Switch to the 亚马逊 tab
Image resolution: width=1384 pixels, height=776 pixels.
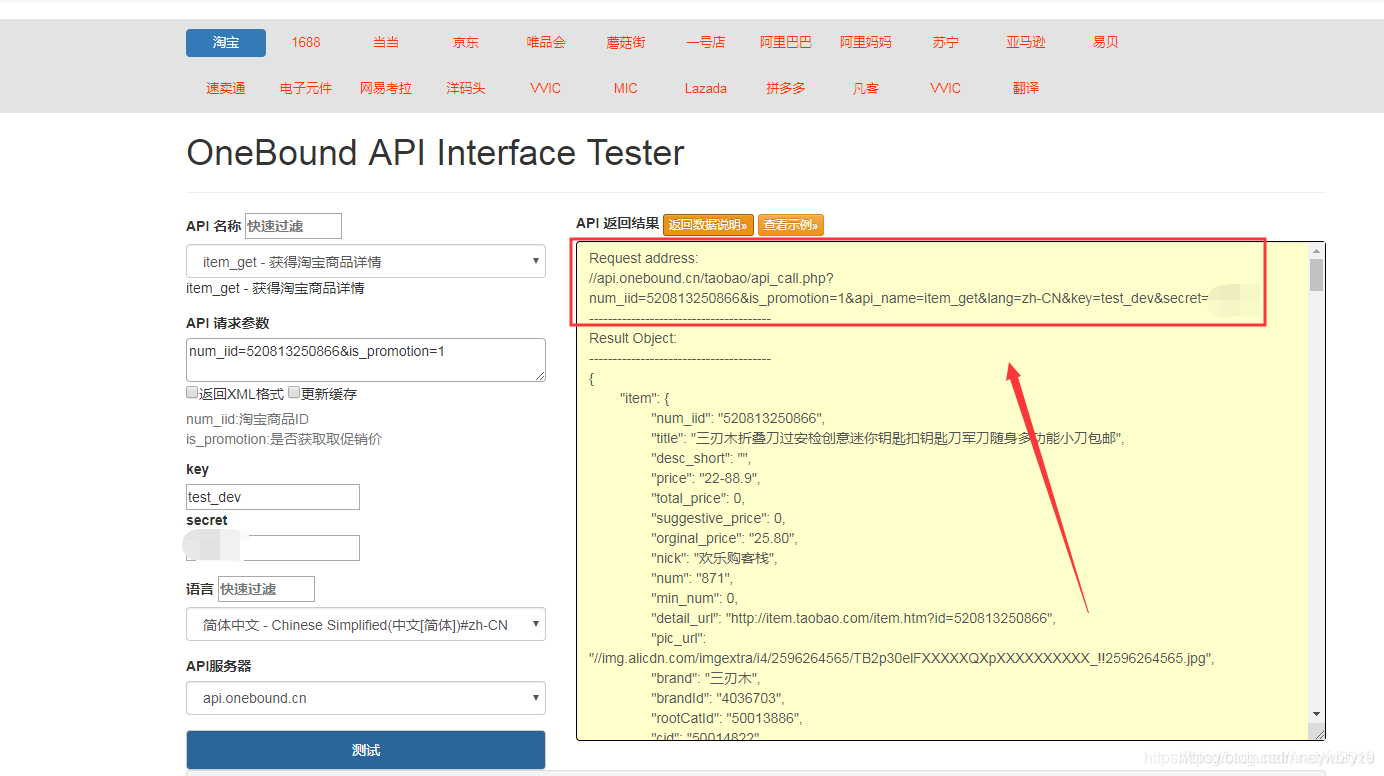pyautogui.click(x=1026, y=43)
